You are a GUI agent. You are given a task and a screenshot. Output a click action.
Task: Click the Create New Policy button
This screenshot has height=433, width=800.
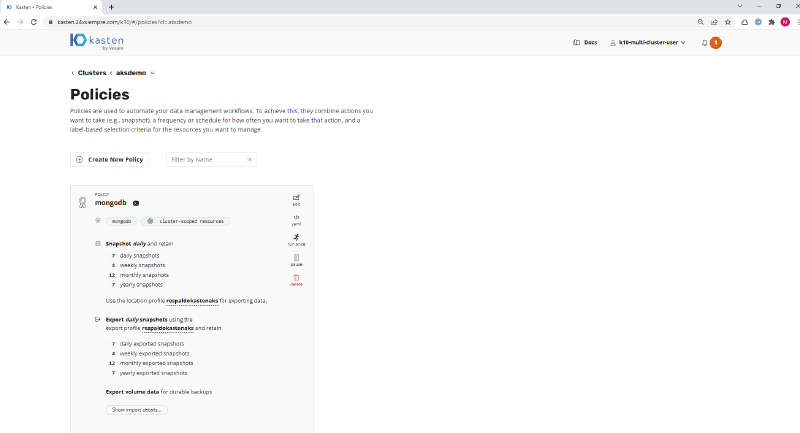[x=109, y=160]
